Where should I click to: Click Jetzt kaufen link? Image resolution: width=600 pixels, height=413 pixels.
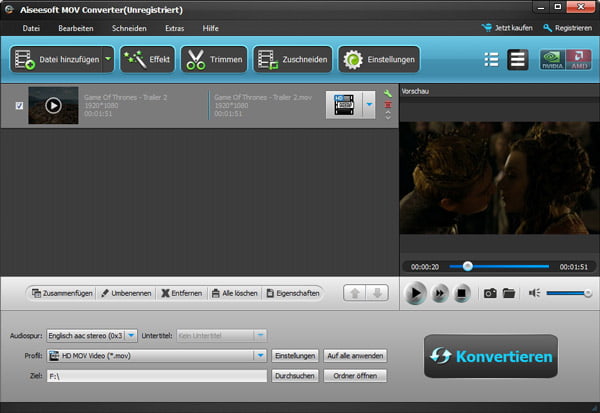(507, 28)
